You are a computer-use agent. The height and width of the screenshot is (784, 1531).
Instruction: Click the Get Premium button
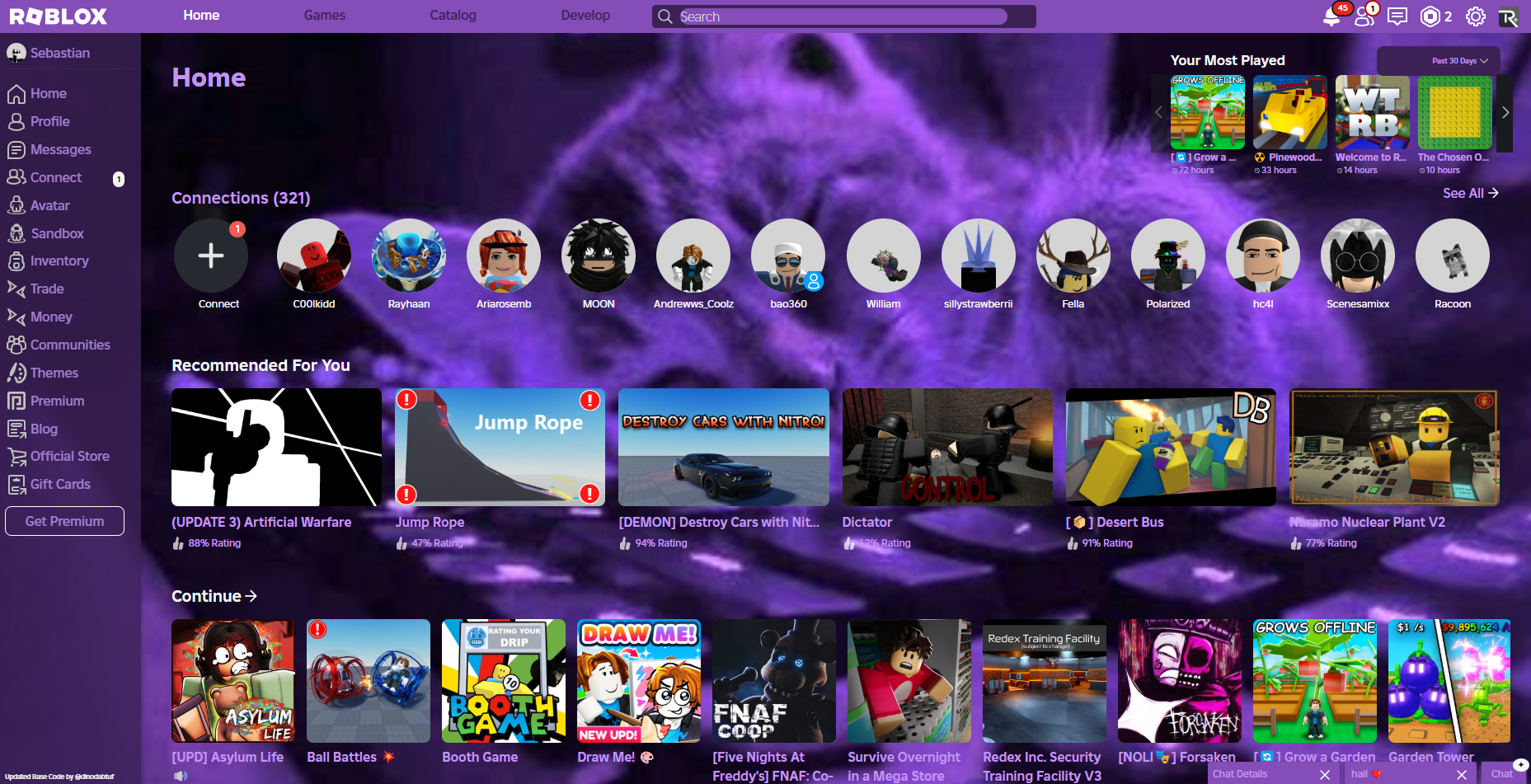(x=64, y=521)
